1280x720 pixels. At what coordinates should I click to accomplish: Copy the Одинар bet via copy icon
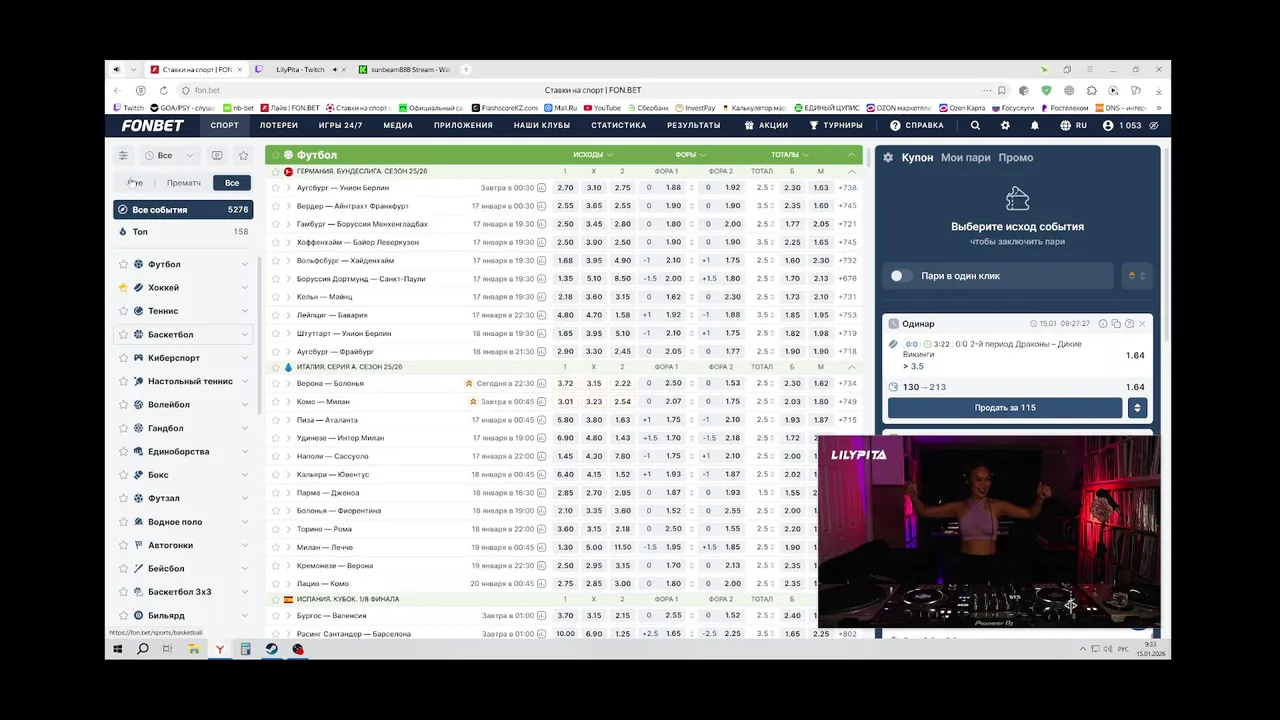tap(1116, 324)
